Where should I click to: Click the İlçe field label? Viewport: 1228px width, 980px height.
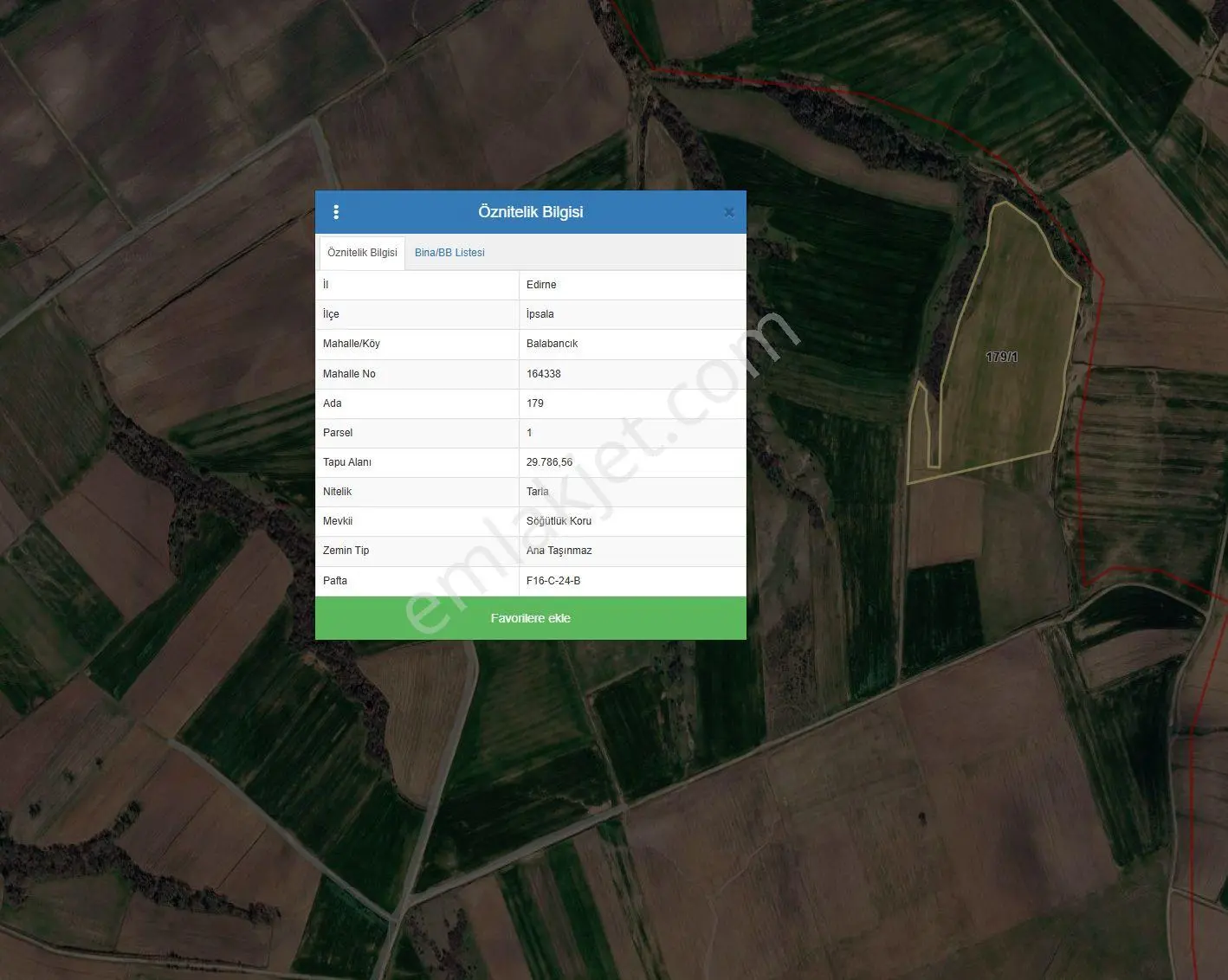tap(331, 314)
